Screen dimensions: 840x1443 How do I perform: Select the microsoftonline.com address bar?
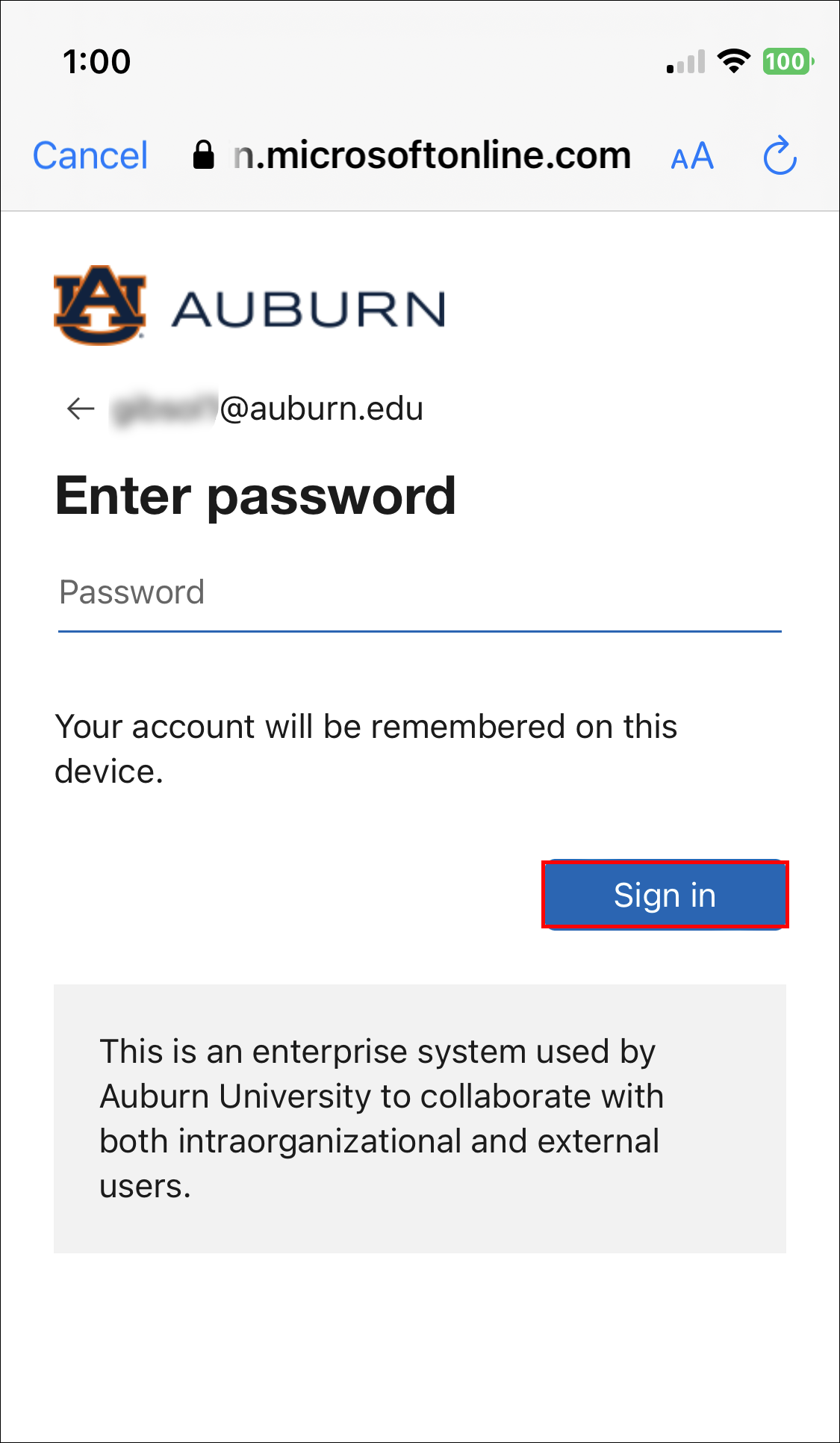tap(432, 155)
